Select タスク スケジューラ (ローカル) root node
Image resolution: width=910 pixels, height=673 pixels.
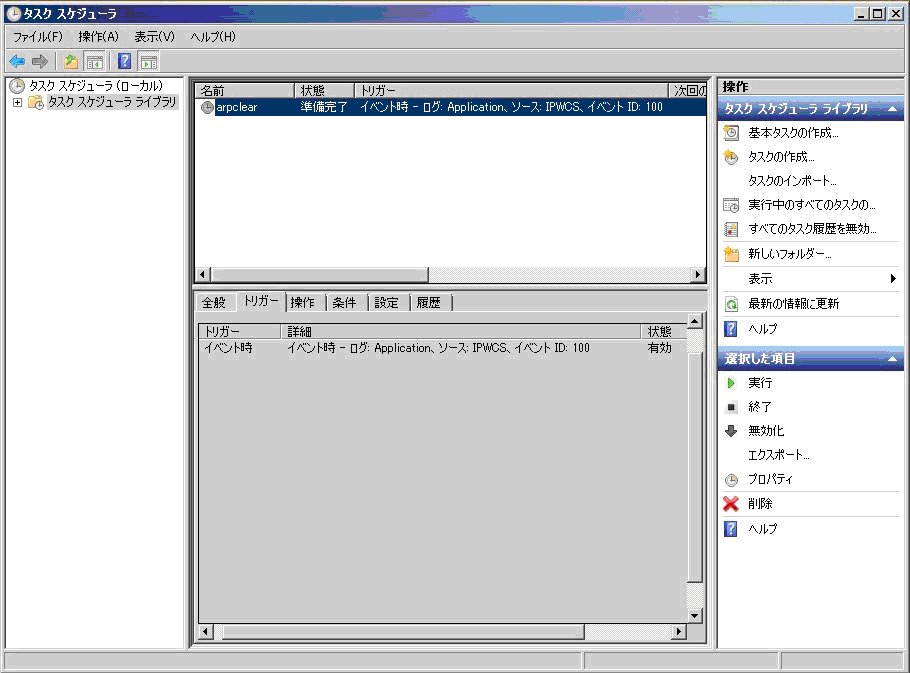coord(96,86)
